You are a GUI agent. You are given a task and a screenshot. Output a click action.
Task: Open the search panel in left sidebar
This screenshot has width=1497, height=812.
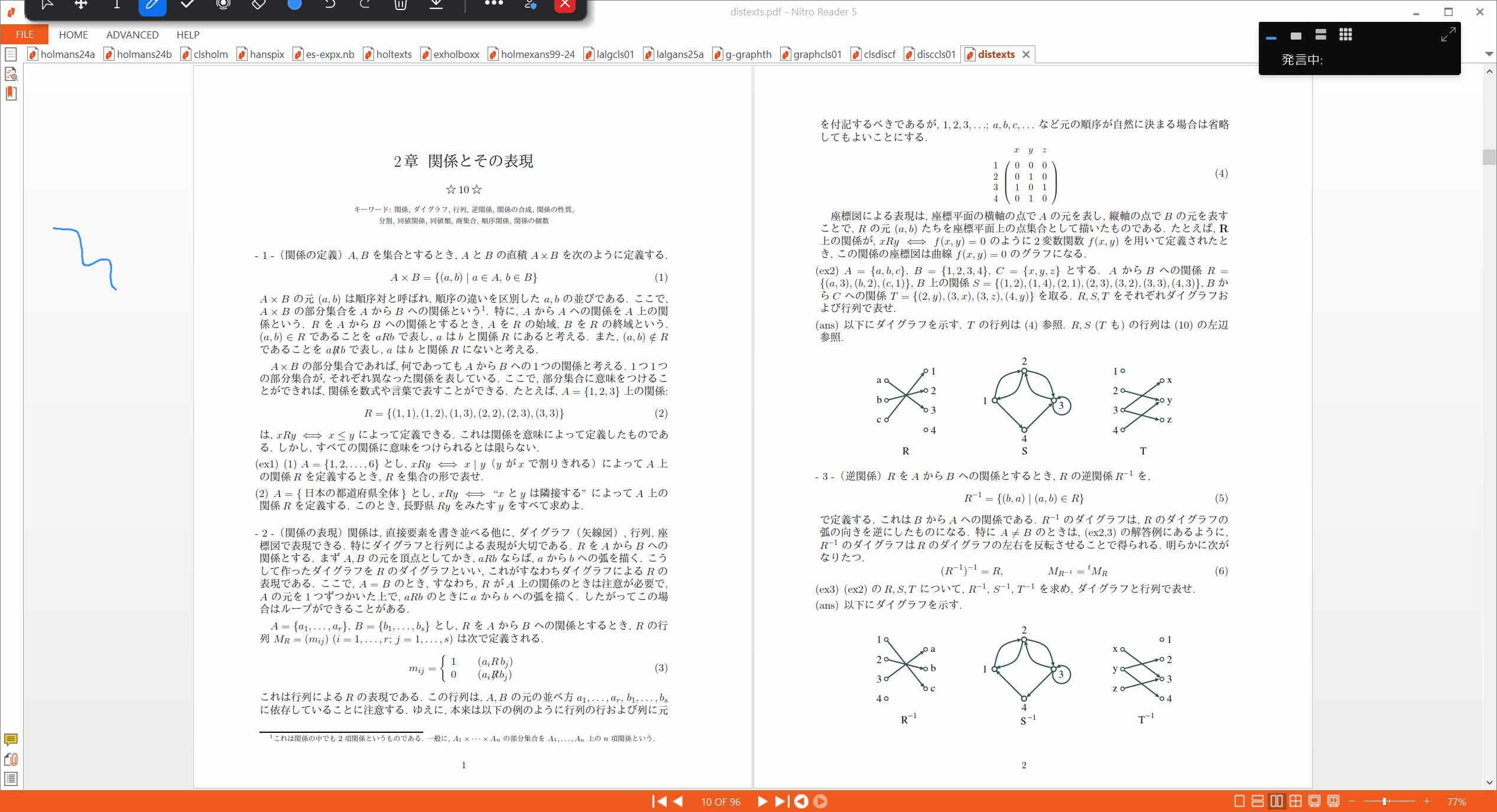(11, 74)
